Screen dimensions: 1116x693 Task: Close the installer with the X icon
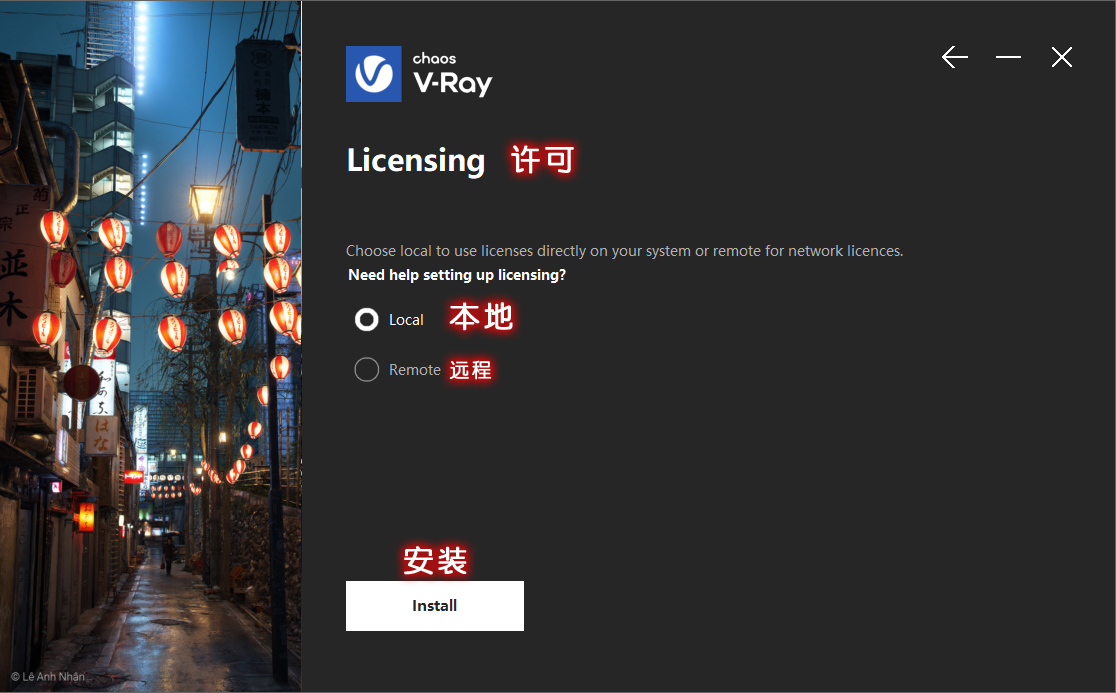[1061, 57]
